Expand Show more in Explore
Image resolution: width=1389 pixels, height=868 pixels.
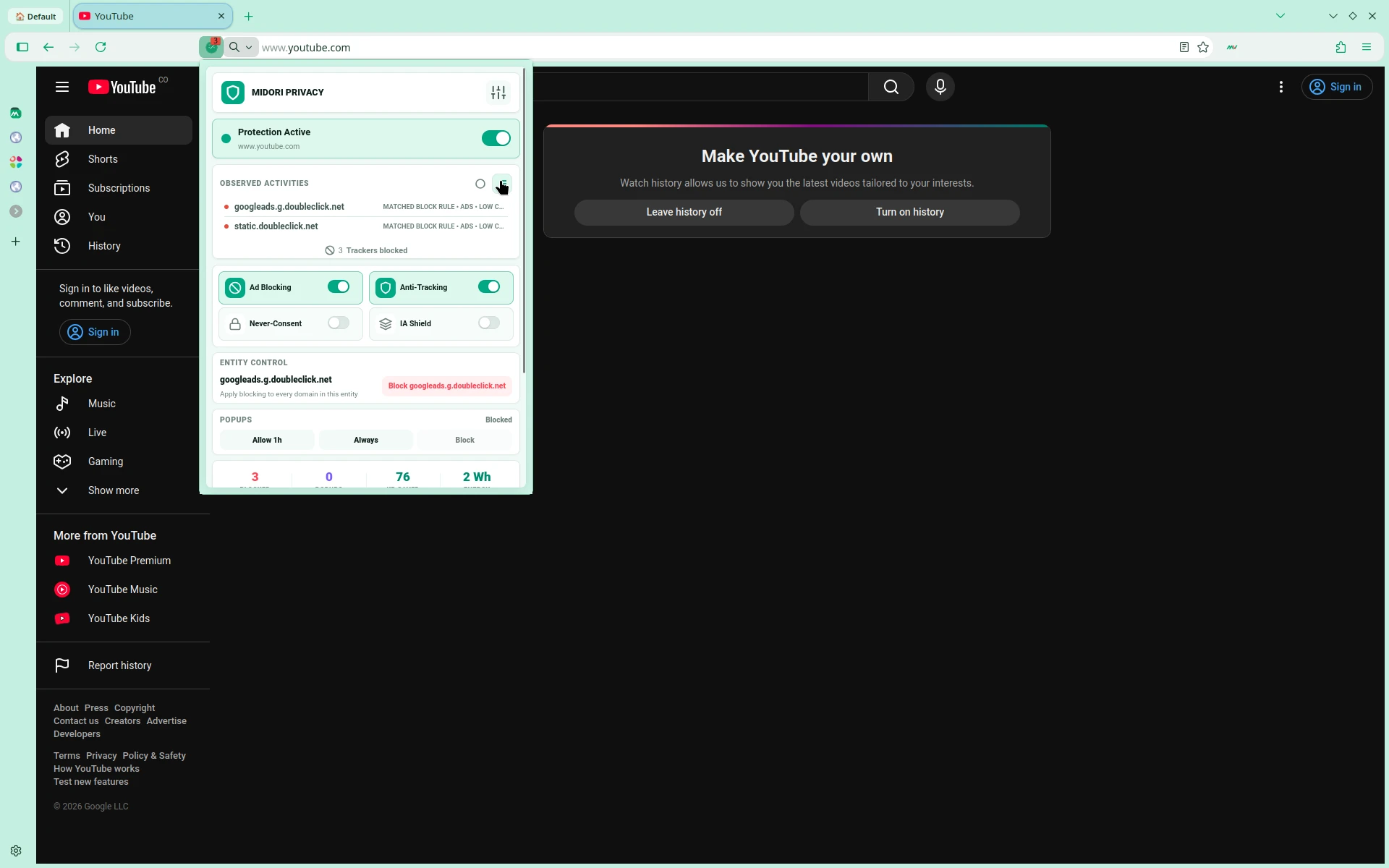tap(119, 490)
